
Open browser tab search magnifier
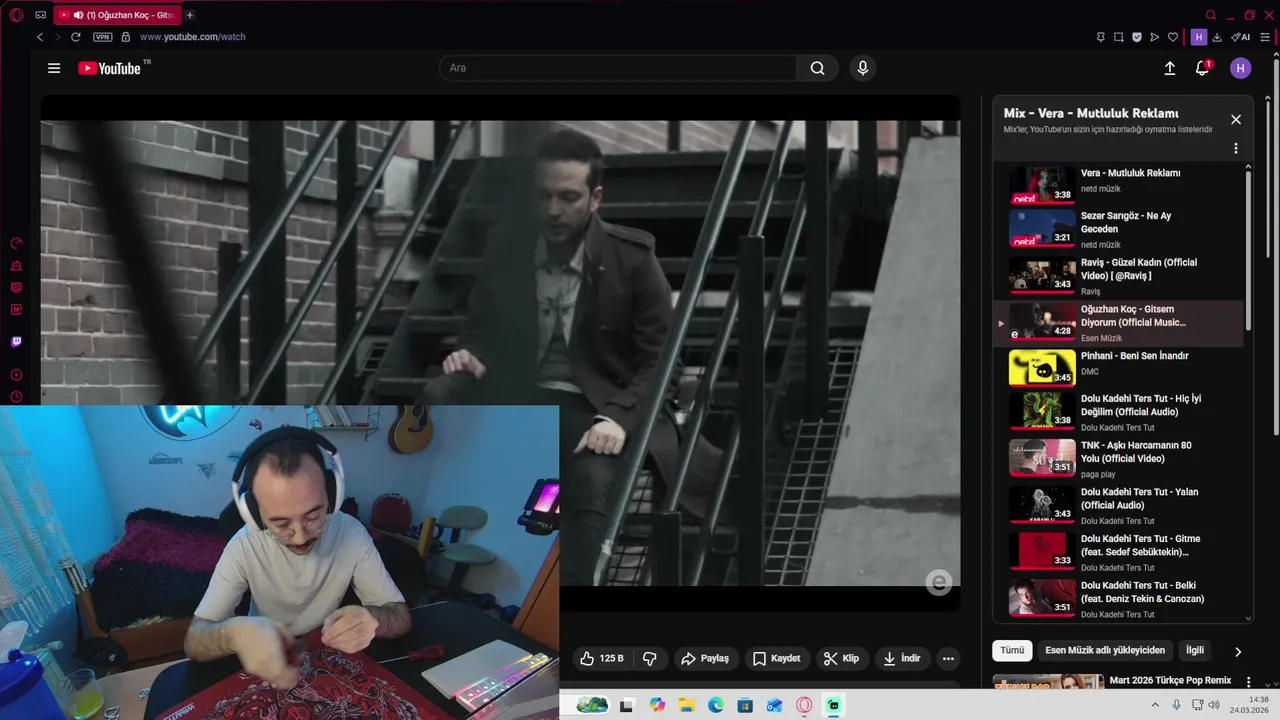(1211, 15)
